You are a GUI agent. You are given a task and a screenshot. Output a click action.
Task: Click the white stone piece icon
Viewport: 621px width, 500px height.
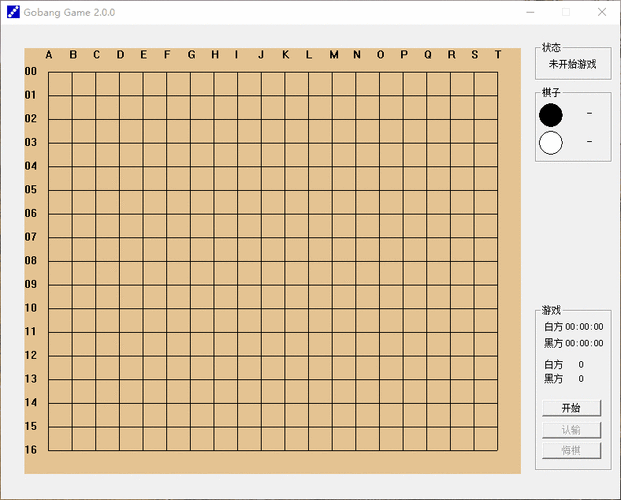point(551,143)
